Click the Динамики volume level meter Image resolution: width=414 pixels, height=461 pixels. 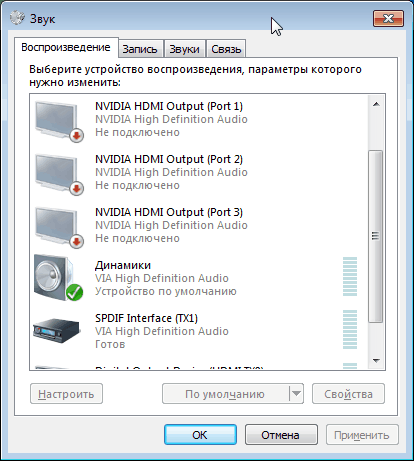350,276
